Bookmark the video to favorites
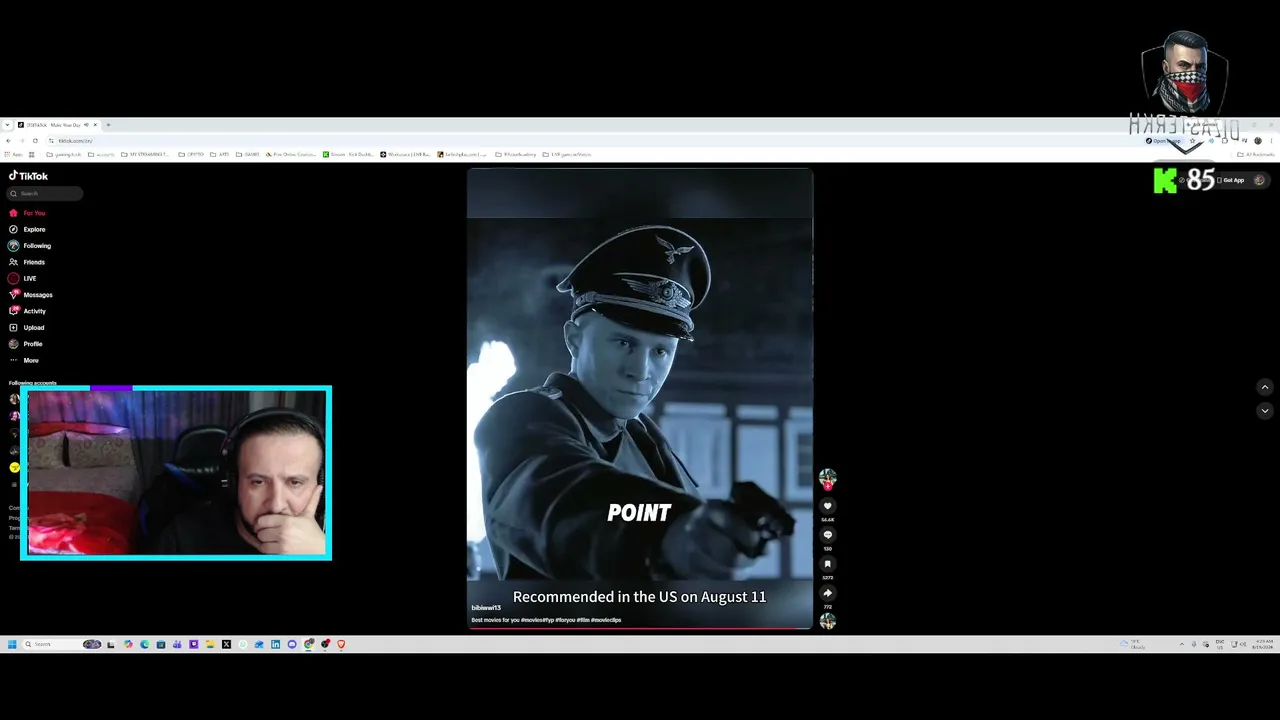 pyautogui.click(x=827, y=565)
